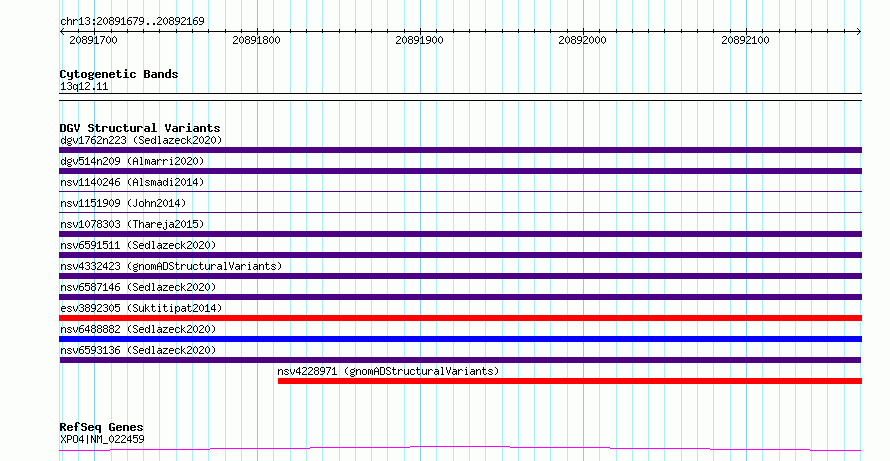Viewport: 890px width, 461px height.
Task: Click the blue bar for nsv6488882
Action: click(x=460, y=339)
